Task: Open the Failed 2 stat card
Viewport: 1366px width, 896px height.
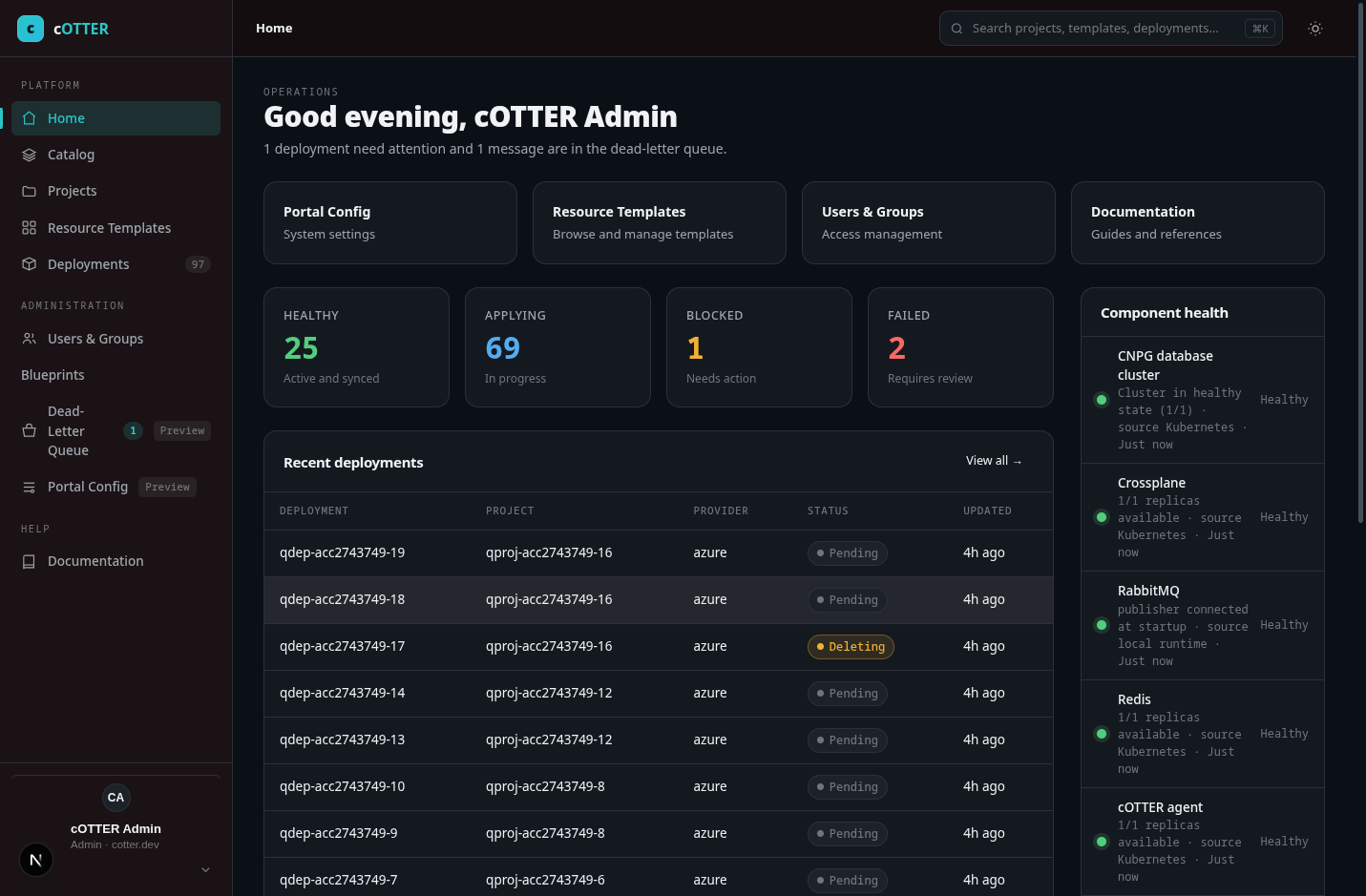Action: tap(960, 347)
